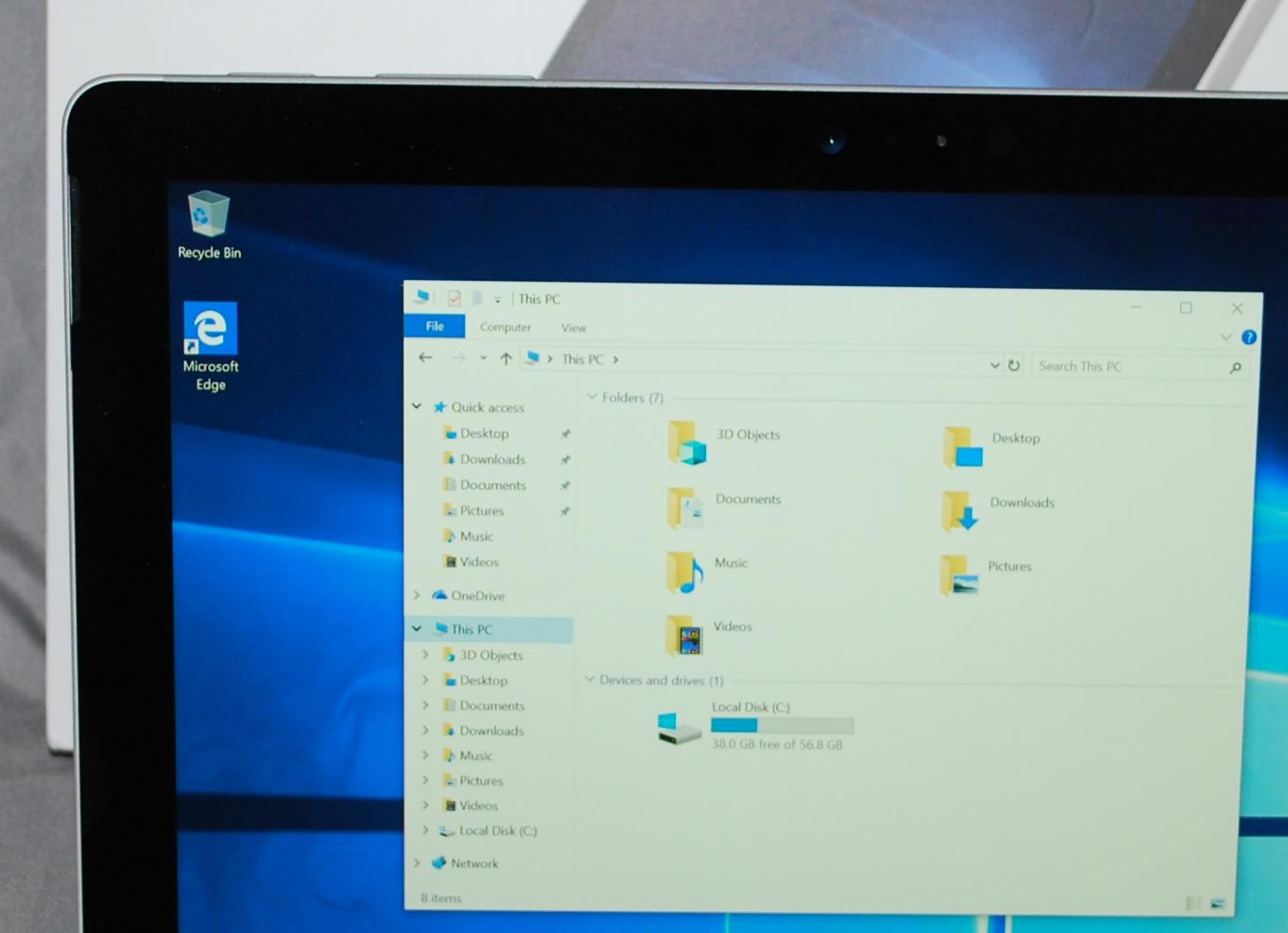Image resolution: width=1288 pixels, height=933 pixels.
Task: Select Network in the navigation pane
Action: point(474,863)
